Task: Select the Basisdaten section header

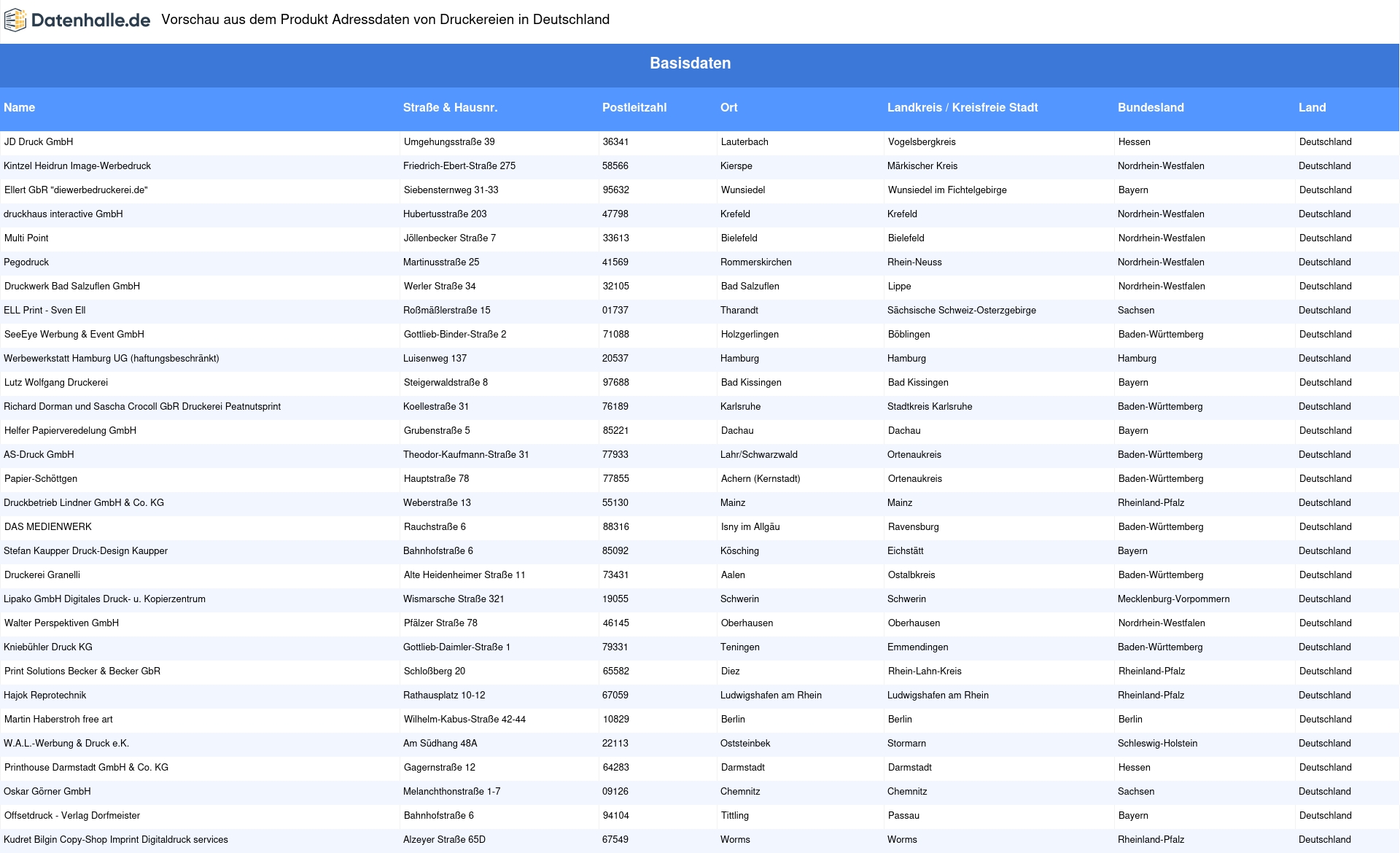Action: coord(690,63)
